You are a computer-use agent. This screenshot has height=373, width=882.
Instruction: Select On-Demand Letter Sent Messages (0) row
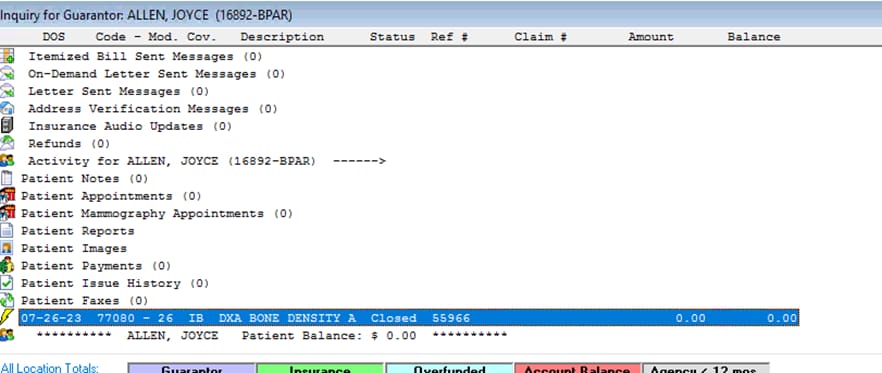pos(156,74)
